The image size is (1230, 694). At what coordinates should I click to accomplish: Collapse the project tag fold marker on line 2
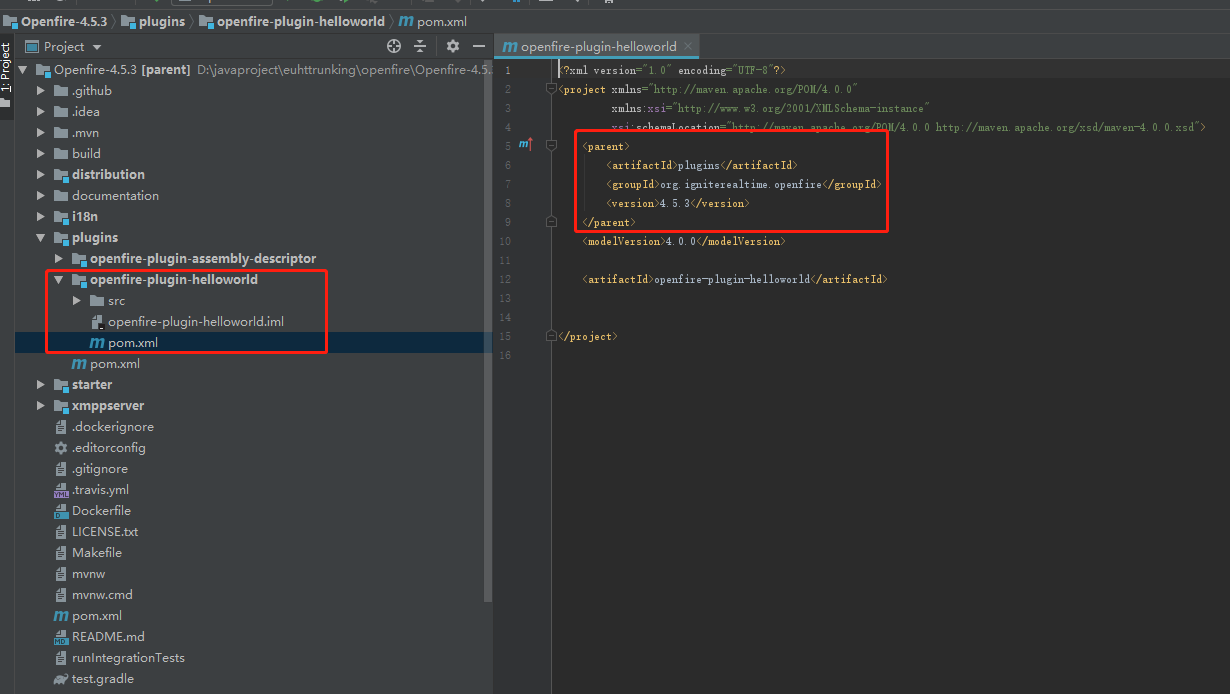coord(551,89)
